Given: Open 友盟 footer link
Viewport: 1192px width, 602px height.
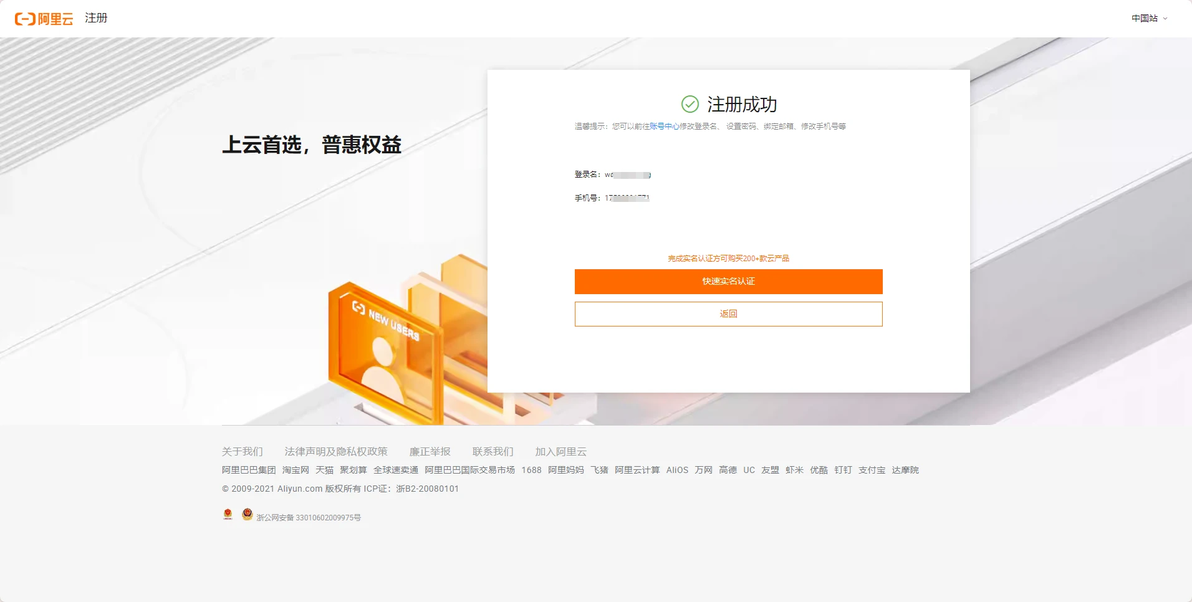Looking at the screenshot, I should 770,471.
